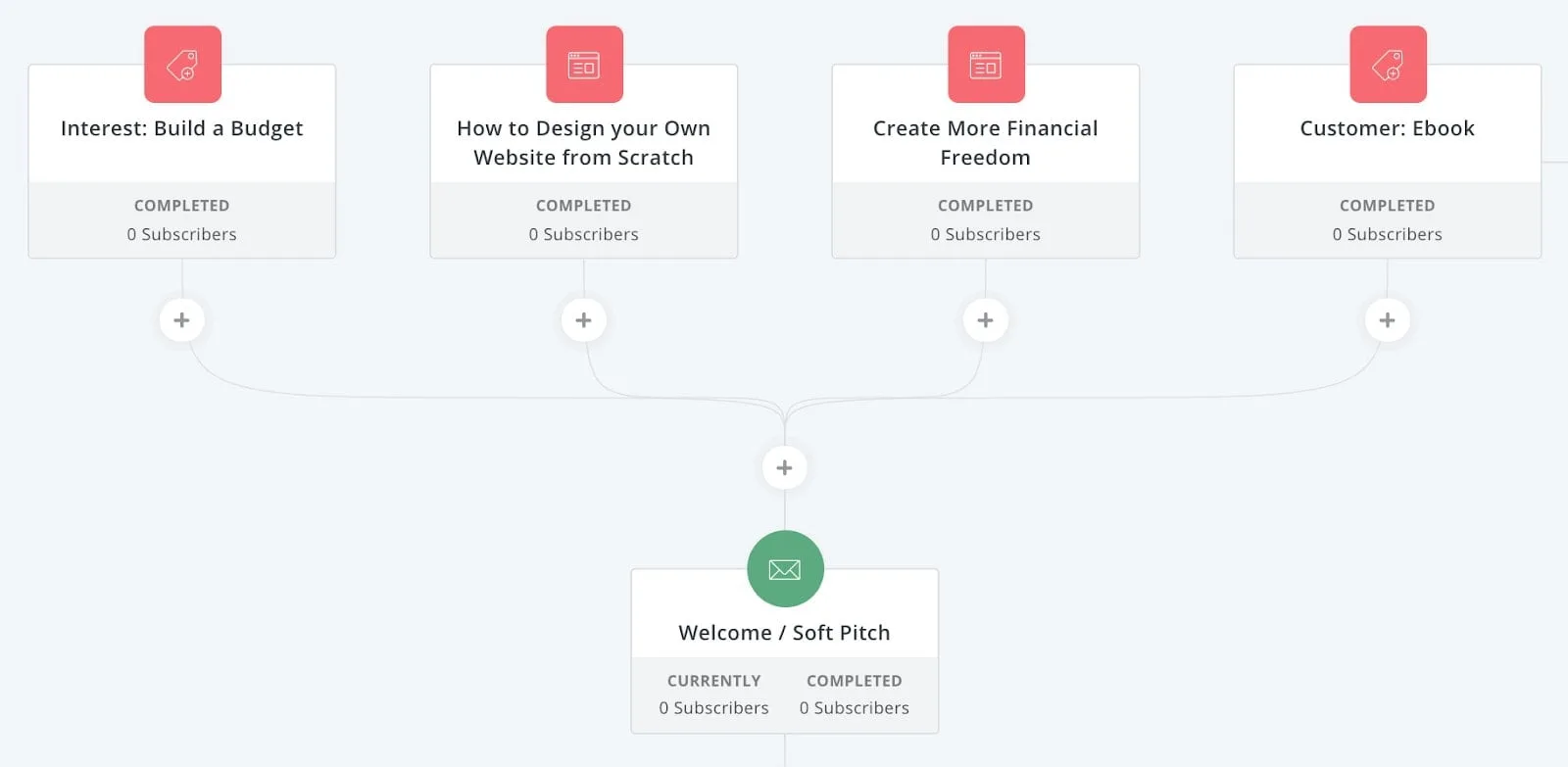The image size is (1568, 767).
Task: View 0 Subscribers on the Welcome / Soft Pitch email
Action: 713,707
